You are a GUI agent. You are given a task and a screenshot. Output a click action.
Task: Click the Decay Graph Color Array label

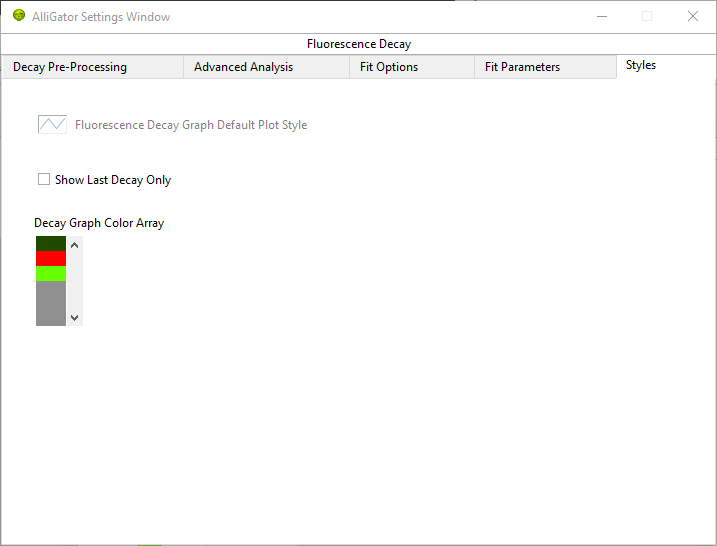(99, 223)
